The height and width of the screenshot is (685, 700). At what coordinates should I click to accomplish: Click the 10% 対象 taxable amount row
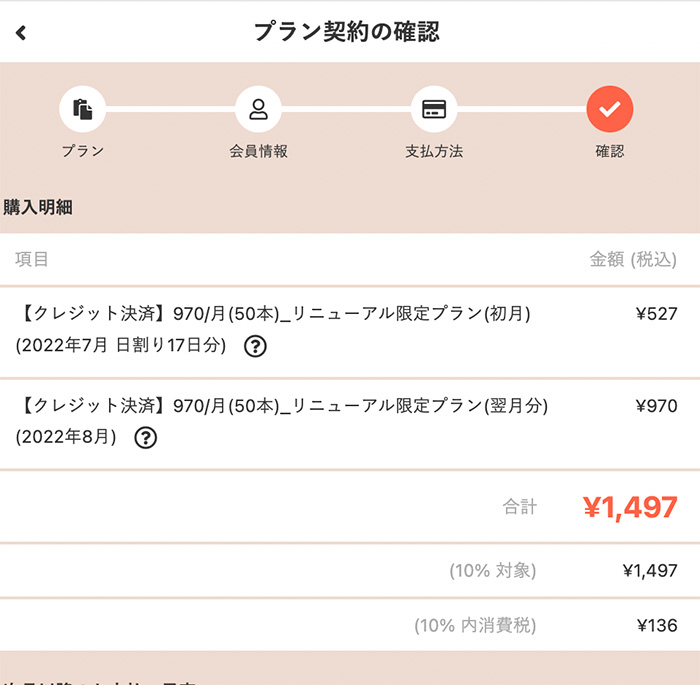492,571
